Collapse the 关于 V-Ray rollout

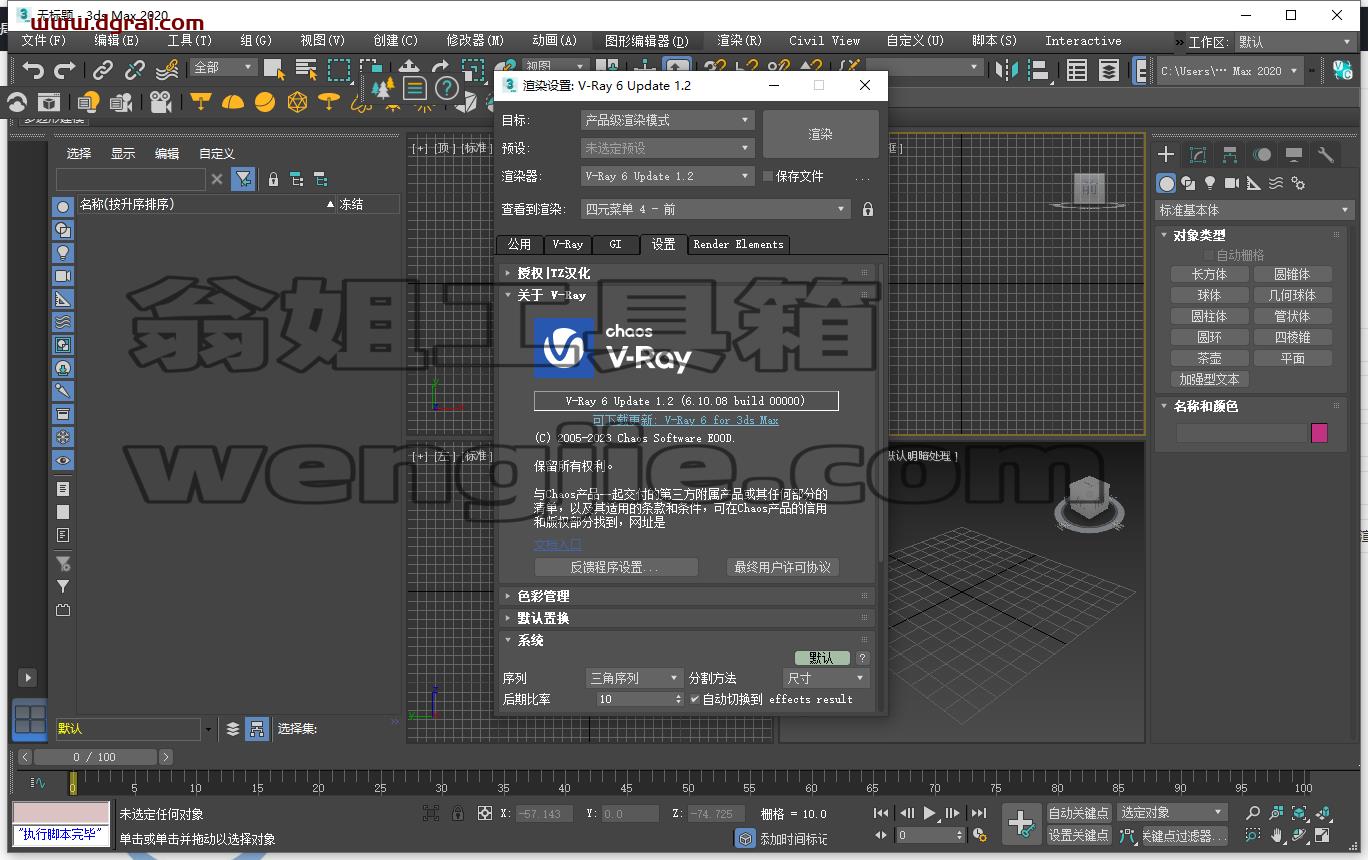[686, 295]
